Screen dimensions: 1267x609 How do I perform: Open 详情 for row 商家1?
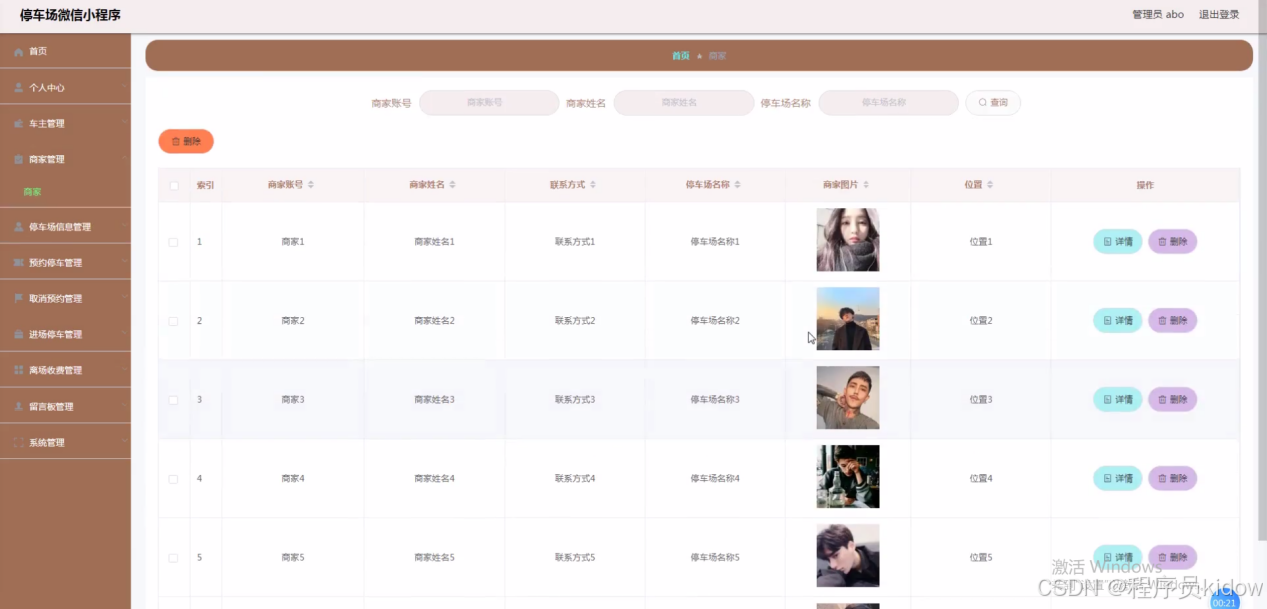1118,242
